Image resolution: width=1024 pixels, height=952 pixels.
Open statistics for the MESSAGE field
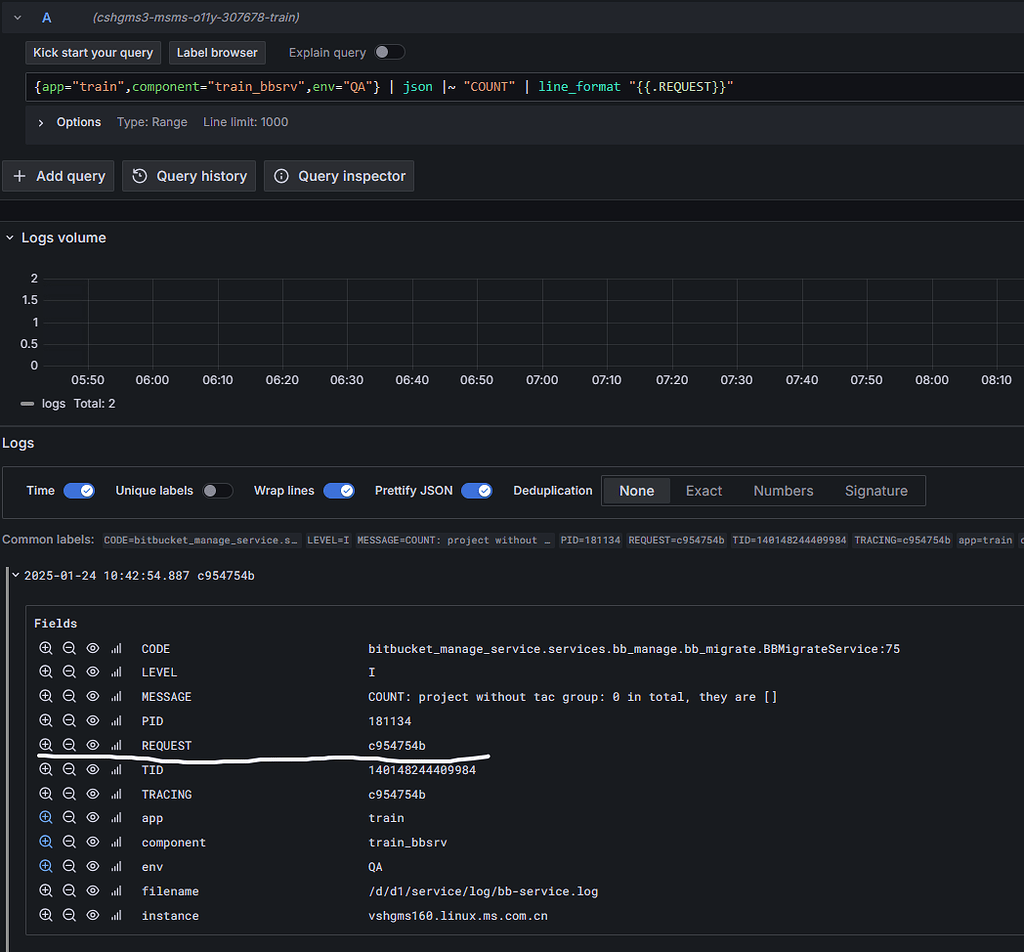(115, 696)
